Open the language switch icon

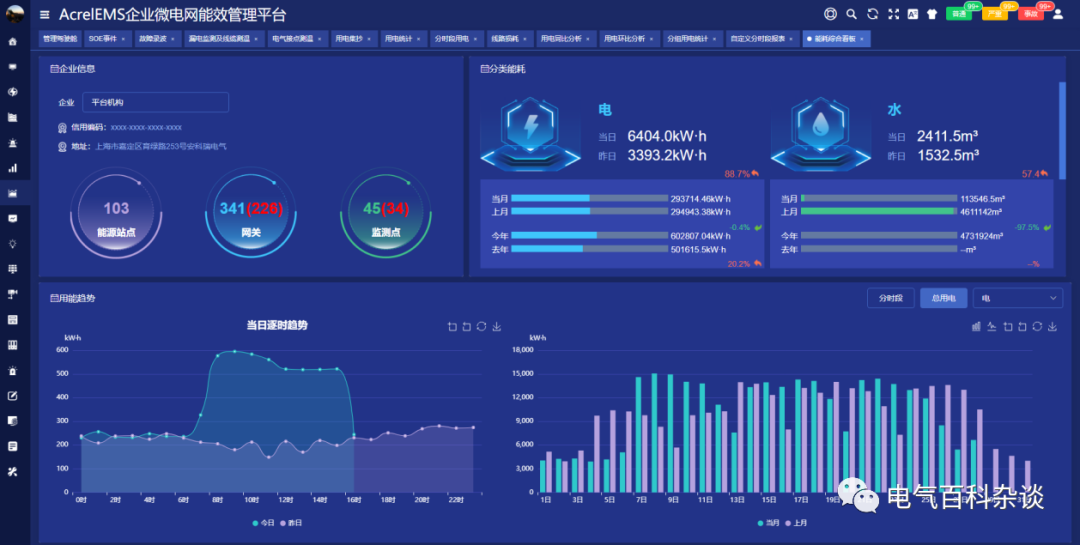click(x=913, y=14)
